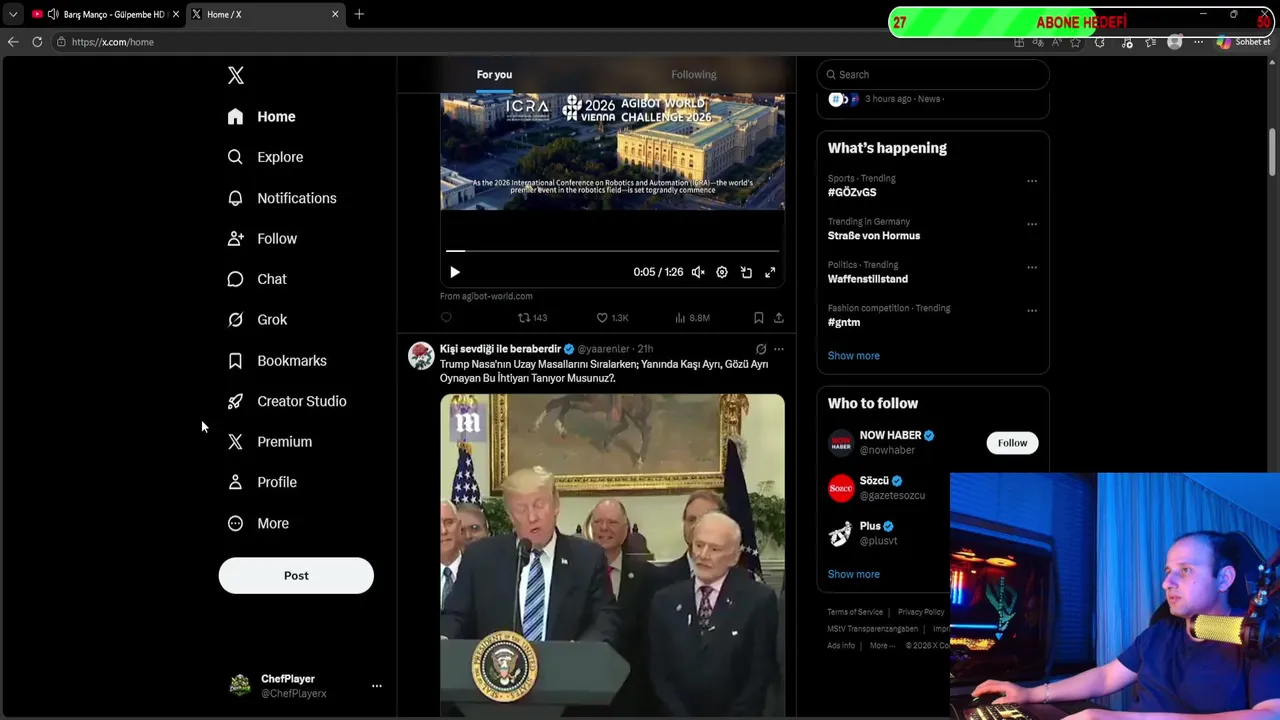Viewport: 1280px width, 720px height.
Task: Follow the agibot-world.com source link
Action: [486, 296]
